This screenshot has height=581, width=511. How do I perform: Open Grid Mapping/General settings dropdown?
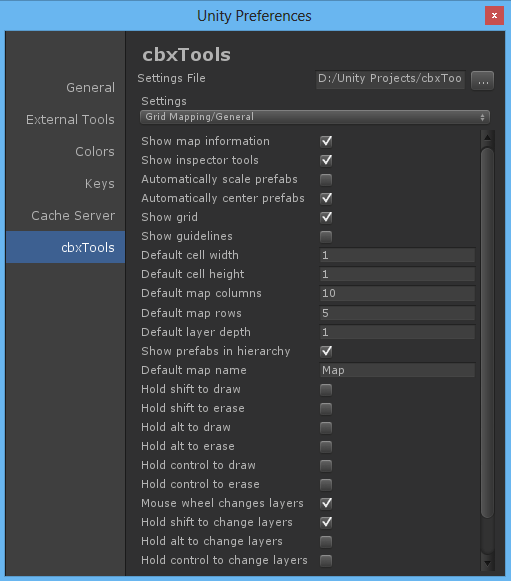point(315,117)
